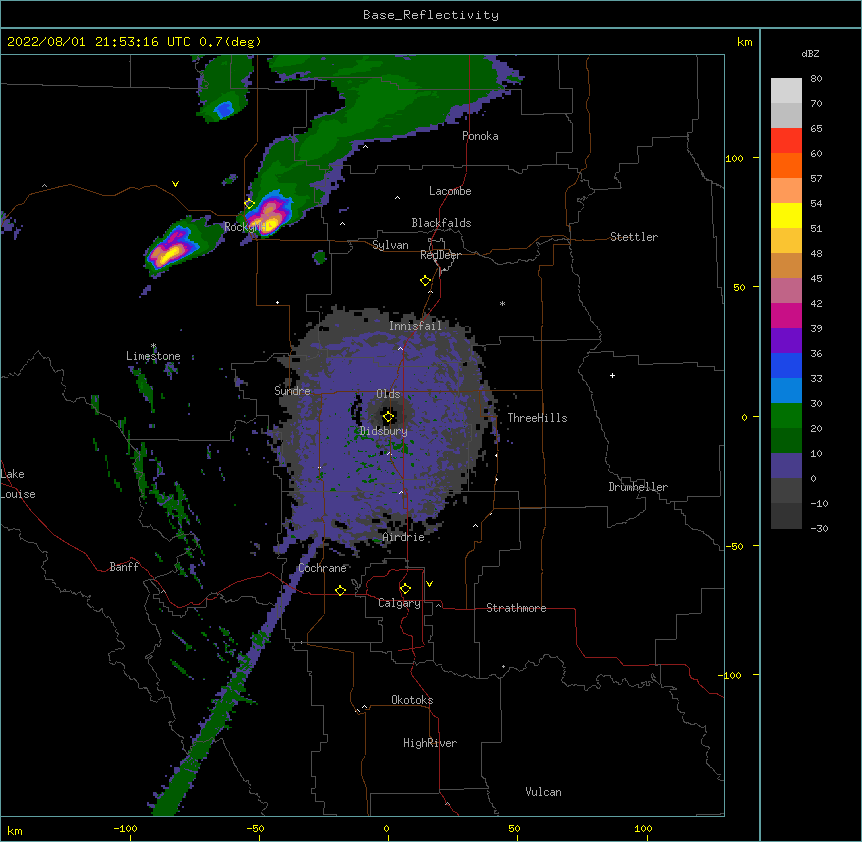Click the 65 value in the dBZ legend

click(x=816, y=129)
